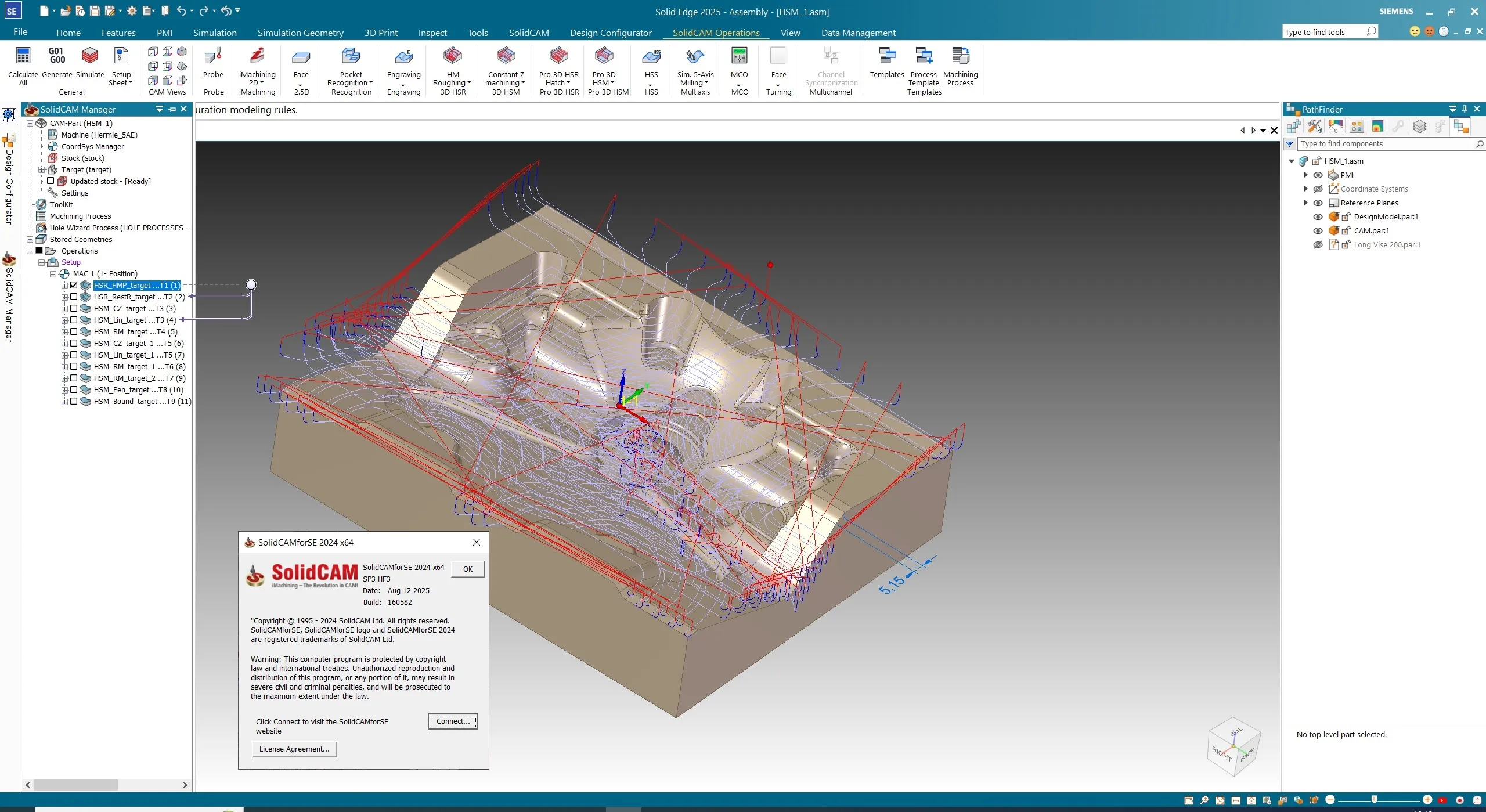Select the Engraving operation icon
The height and width of the screenshot is (812, 1486).
[x=403, y=56]
